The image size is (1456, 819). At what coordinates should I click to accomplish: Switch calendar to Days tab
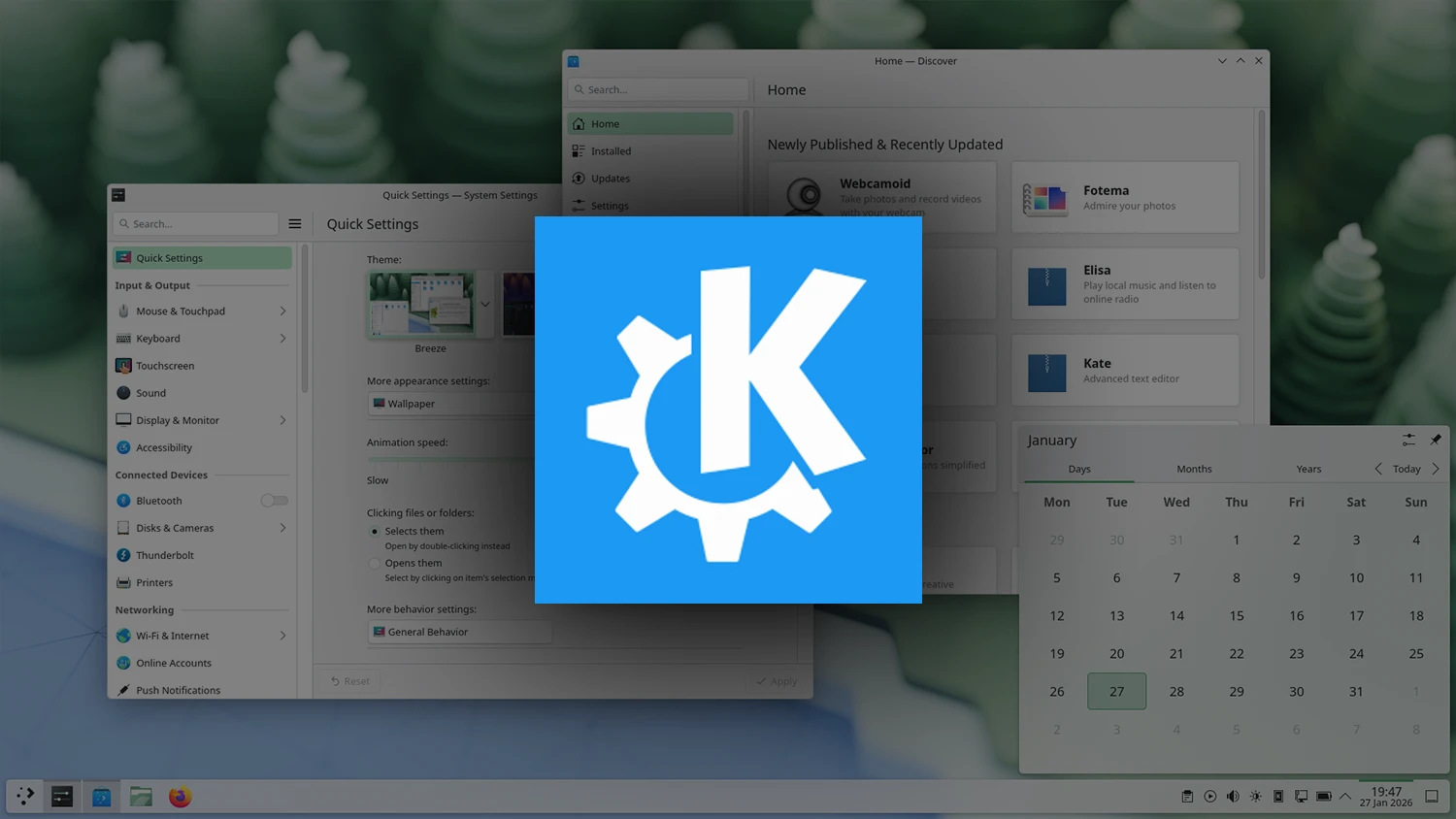click(x=1079, y=469)
